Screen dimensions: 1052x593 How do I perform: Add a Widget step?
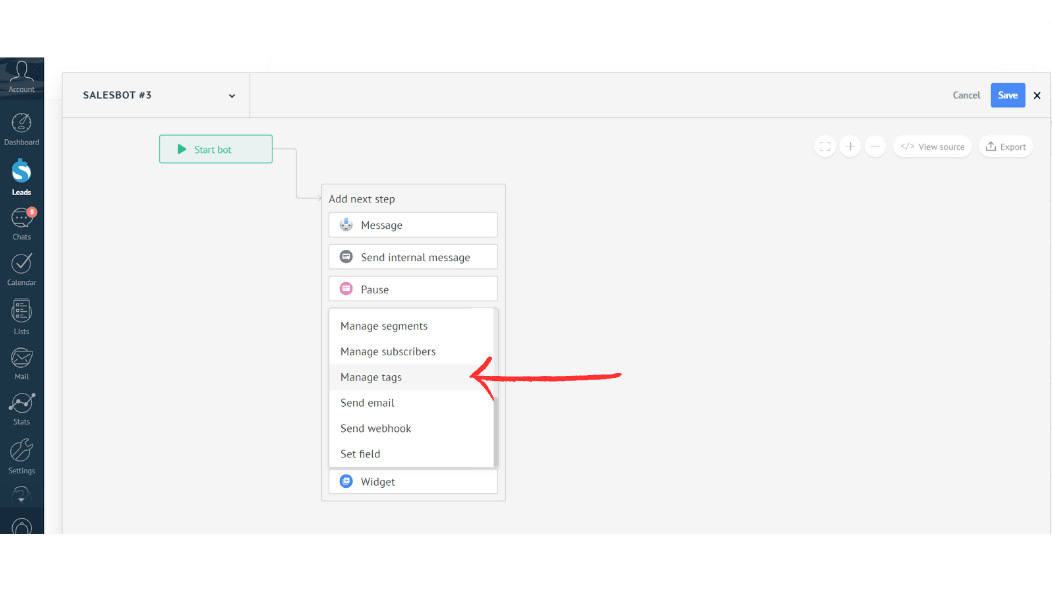tap(413, 482)
